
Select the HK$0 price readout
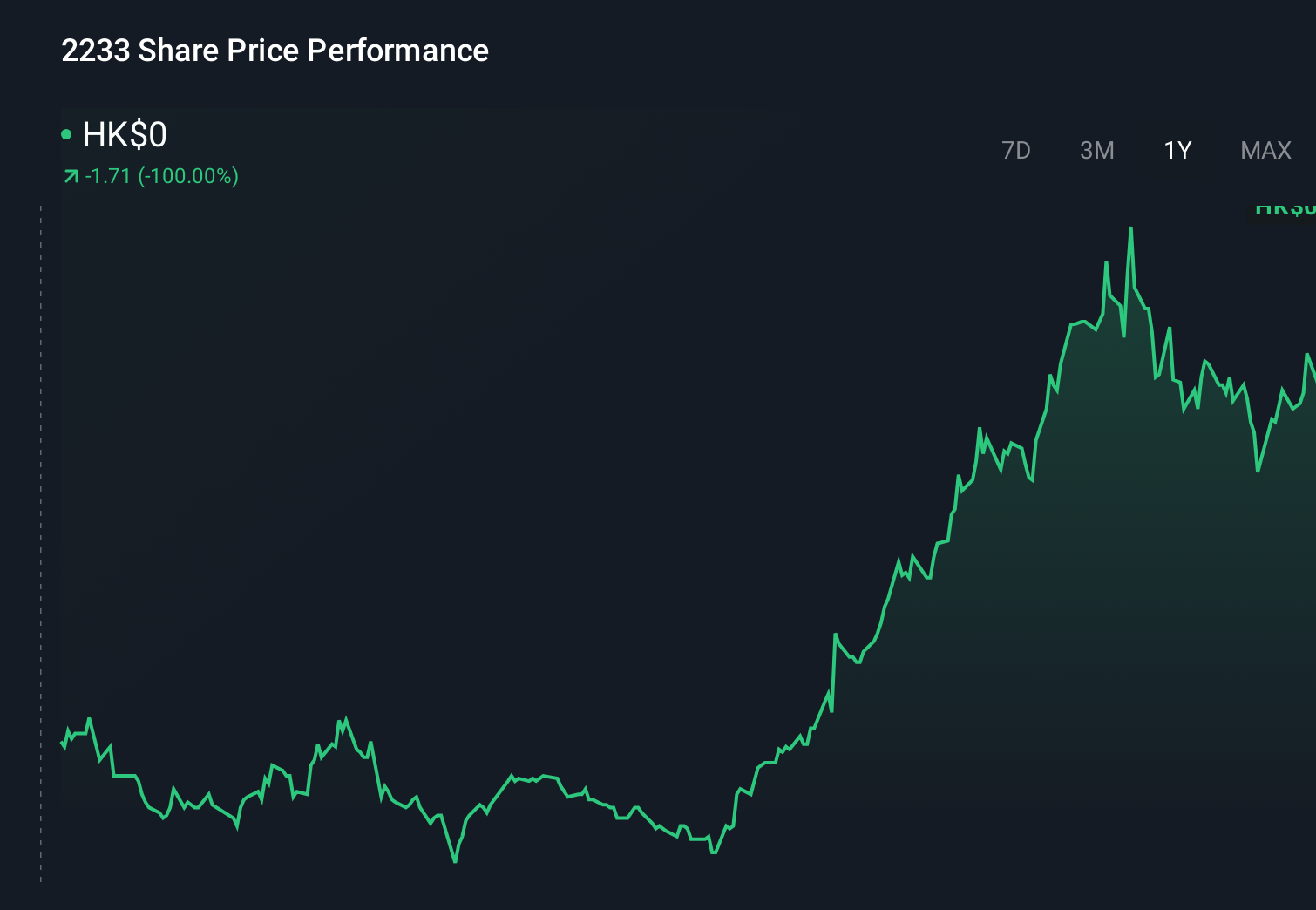pos(125,135)
